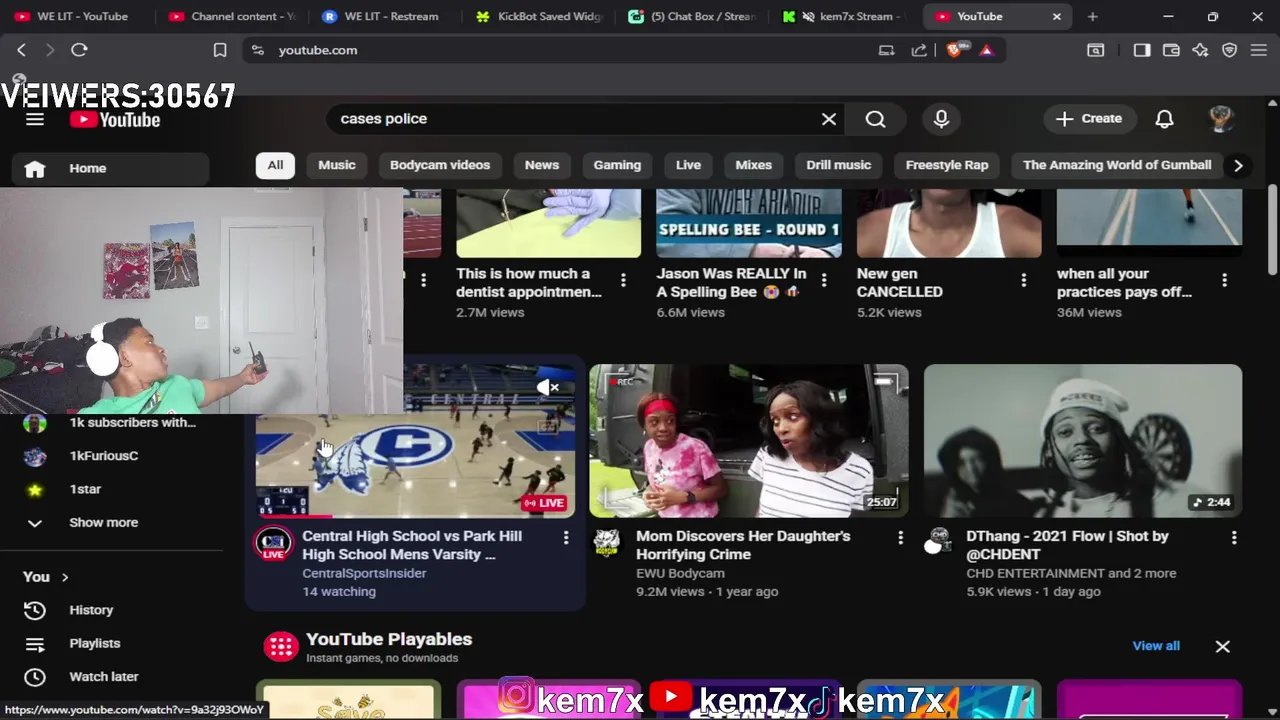Open the browser main menu icon
Viewport: 1280px width, 720px height.
pyautogui.click(x=1259, y=50)
